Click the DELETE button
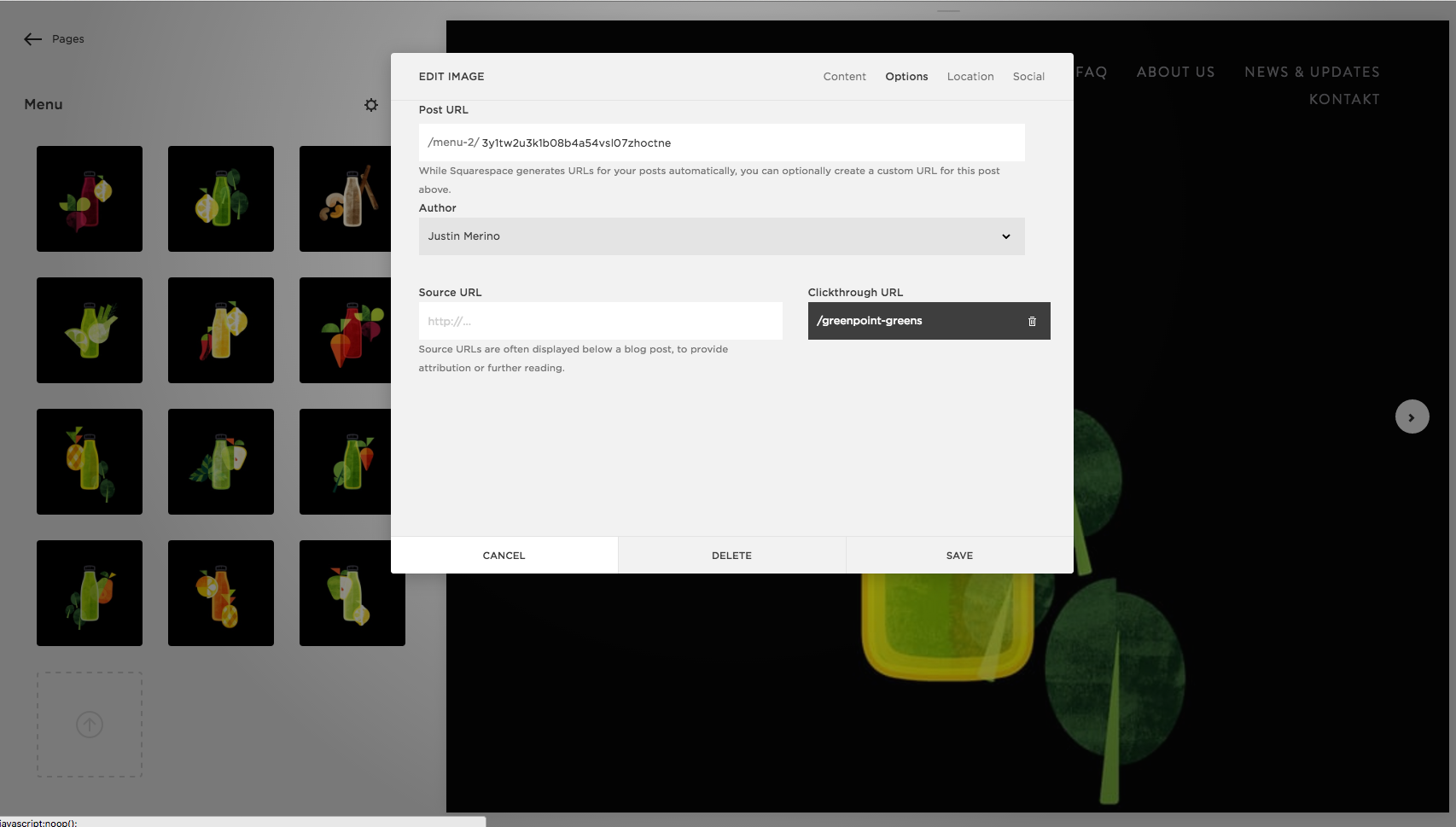 [x=732, y=556]
